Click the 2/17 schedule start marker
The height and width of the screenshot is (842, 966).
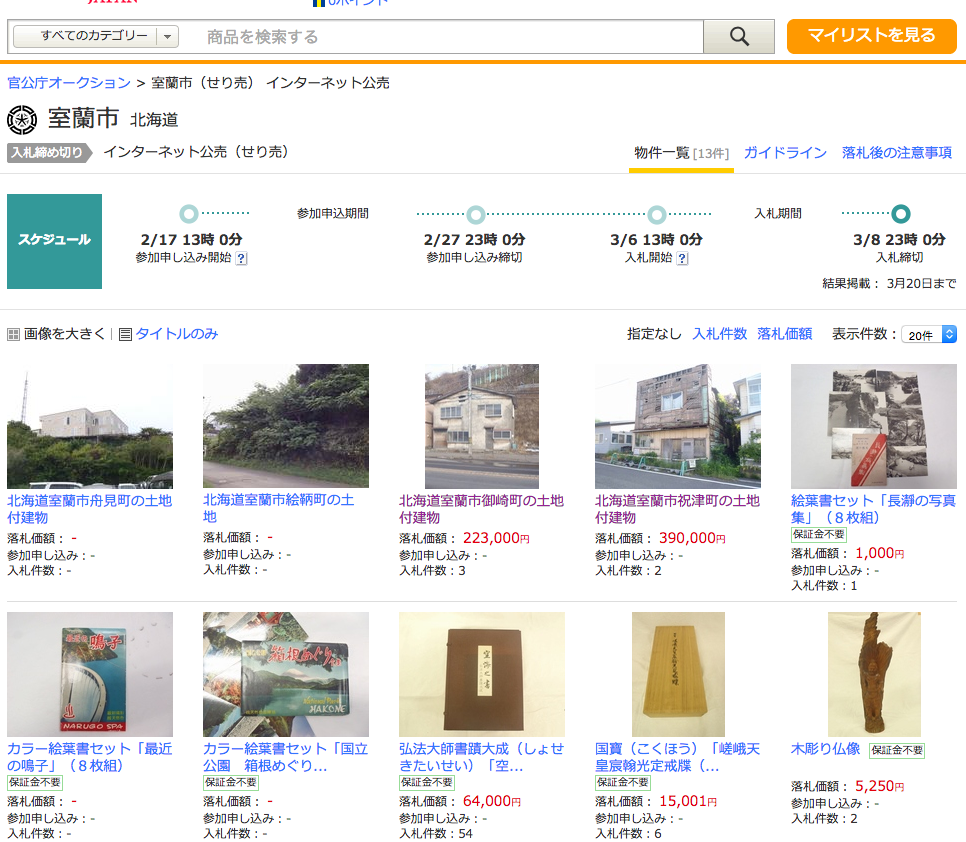tap(189, 214)
